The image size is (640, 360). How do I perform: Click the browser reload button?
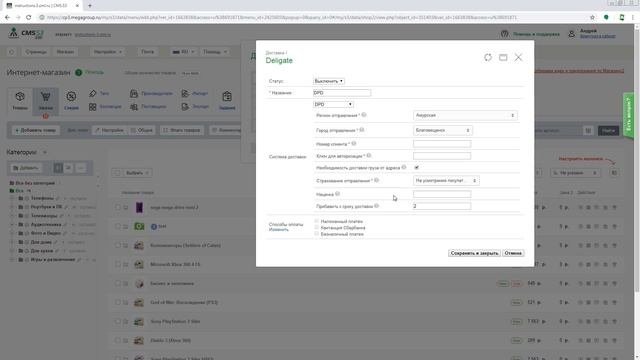point(29,18)
